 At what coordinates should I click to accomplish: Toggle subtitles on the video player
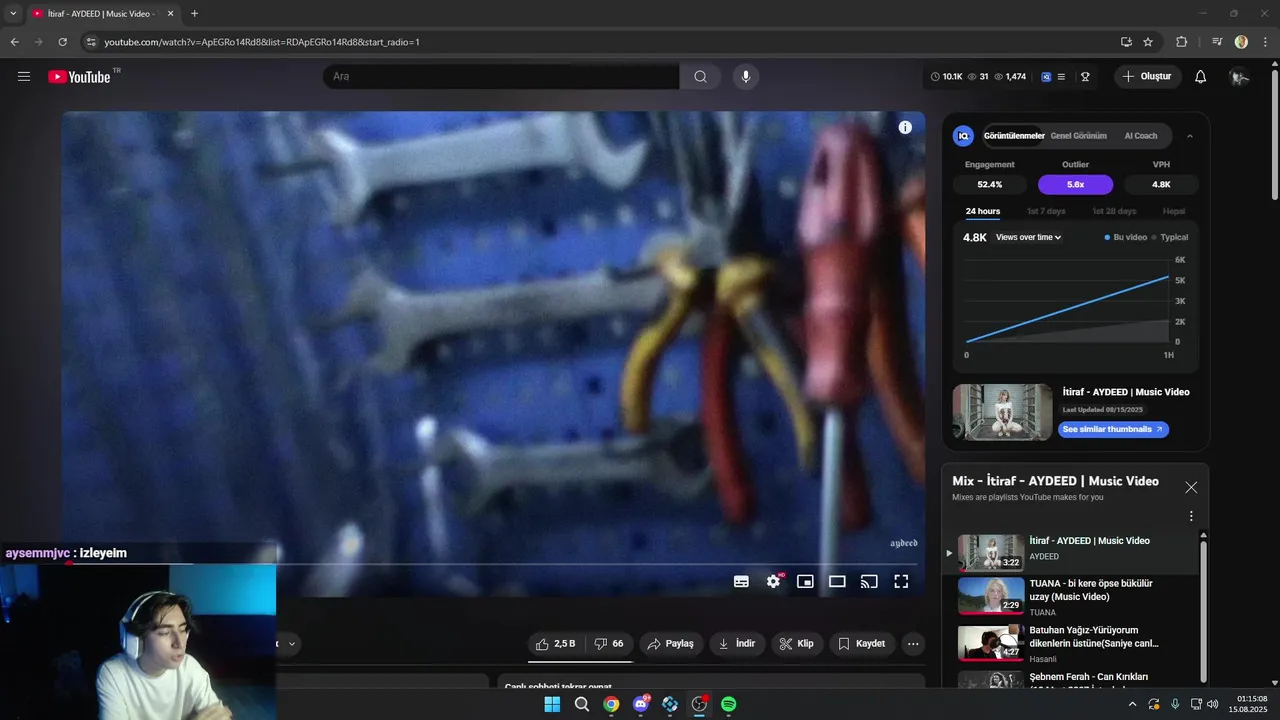(x=741, y=581)
